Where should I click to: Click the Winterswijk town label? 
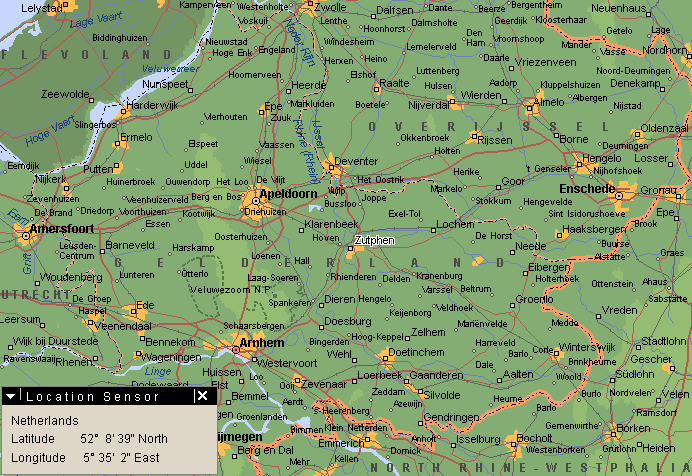point(589,347)
